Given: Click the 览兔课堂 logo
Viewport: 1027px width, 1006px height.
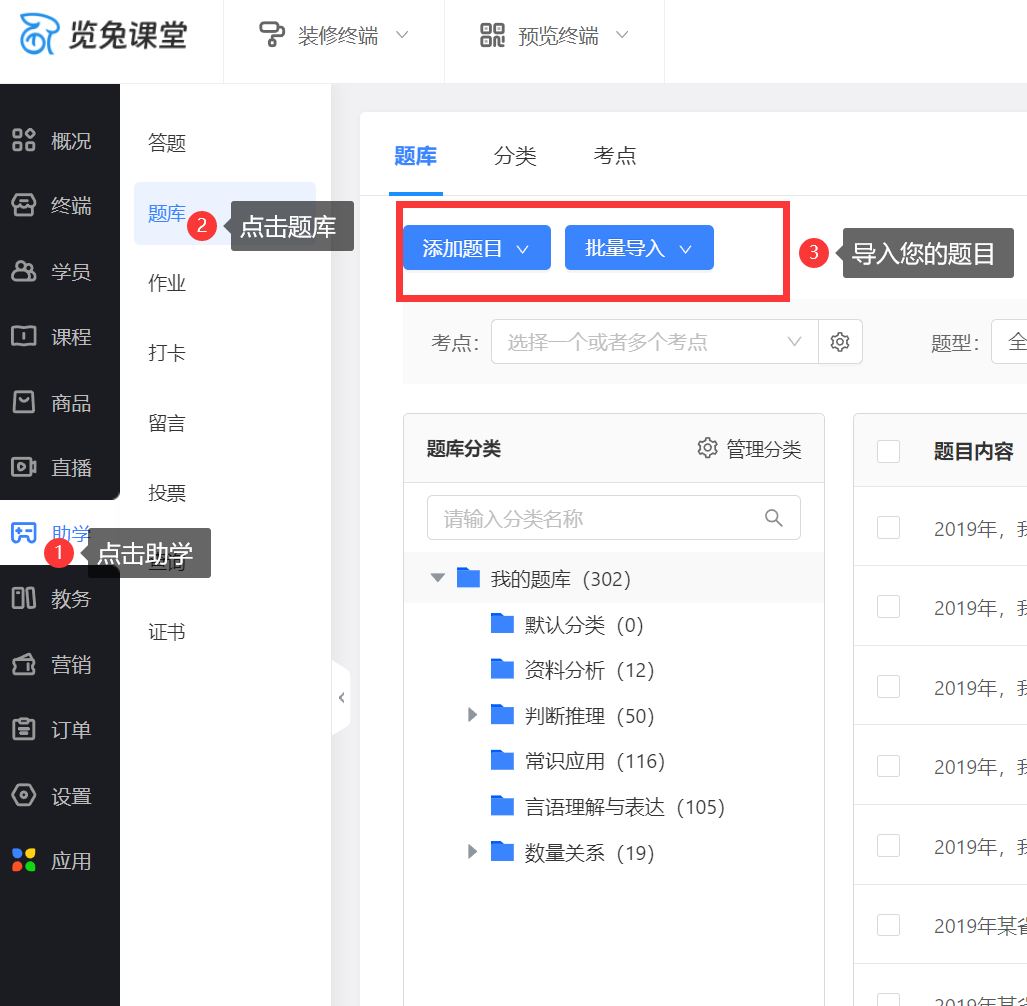Looking at the screenshot, I should pyautogui.click(x=103, y=34).
